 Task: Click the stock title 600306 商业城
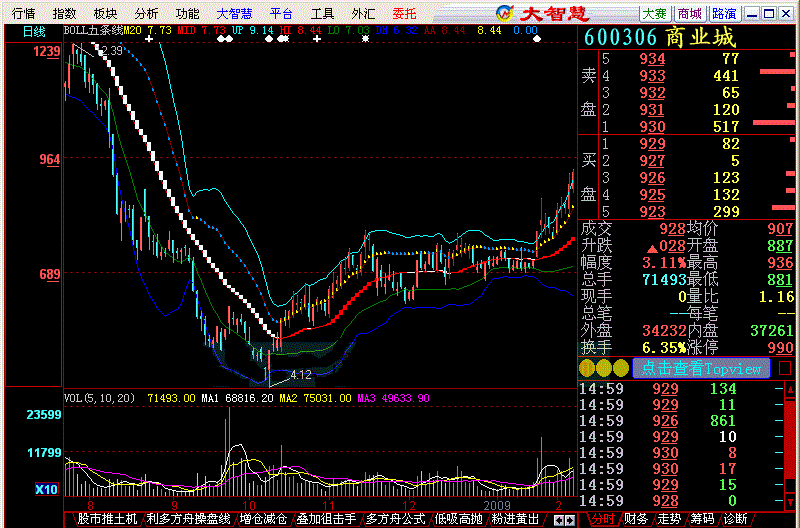click(660, 37)
